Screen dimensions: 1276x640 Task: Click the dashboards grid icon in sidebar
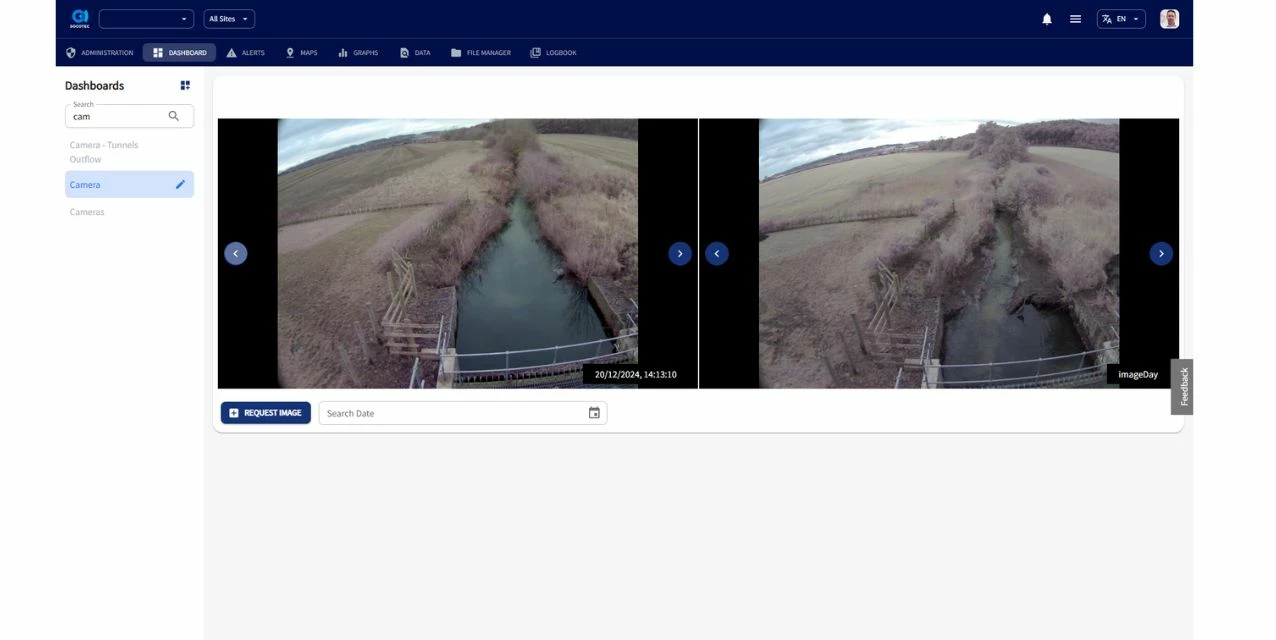185,86
